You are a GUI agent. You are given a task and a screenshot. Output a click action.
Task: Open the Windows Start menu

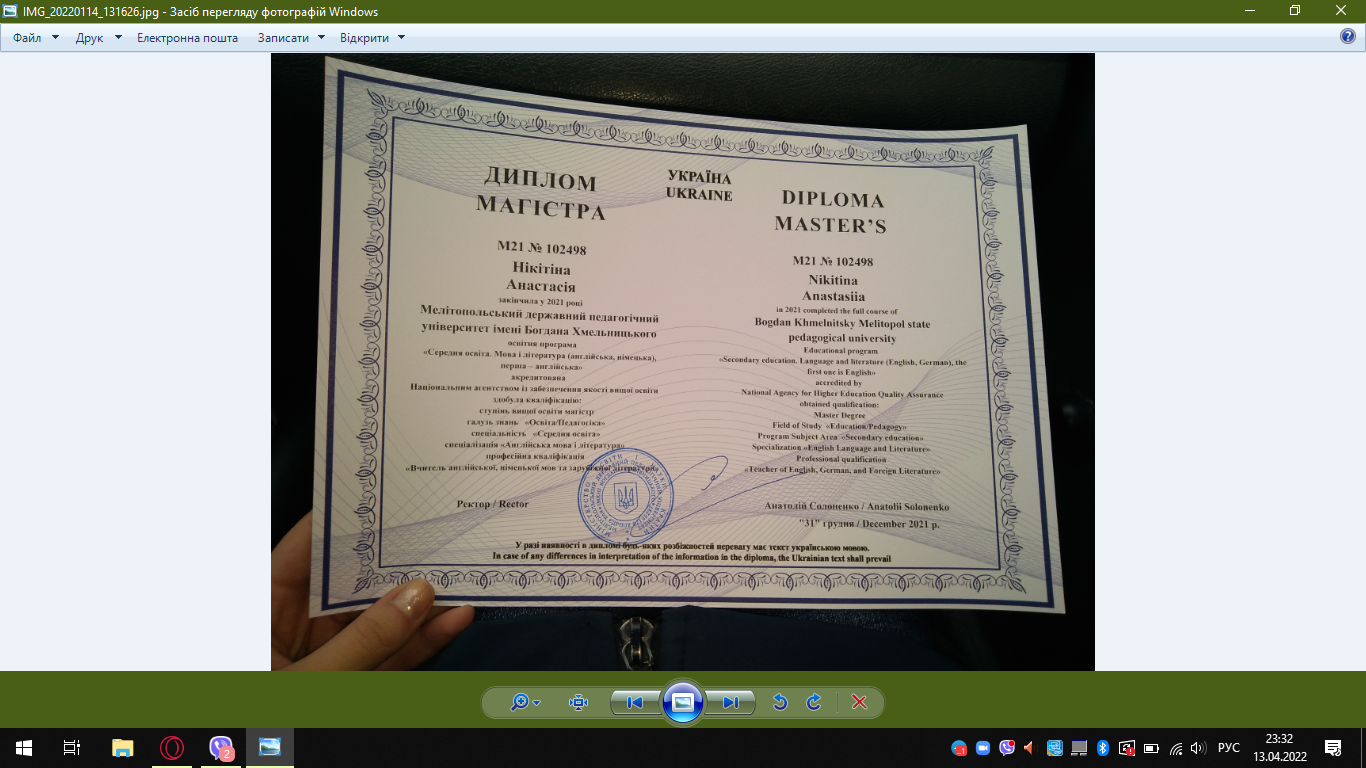[24, 748]
